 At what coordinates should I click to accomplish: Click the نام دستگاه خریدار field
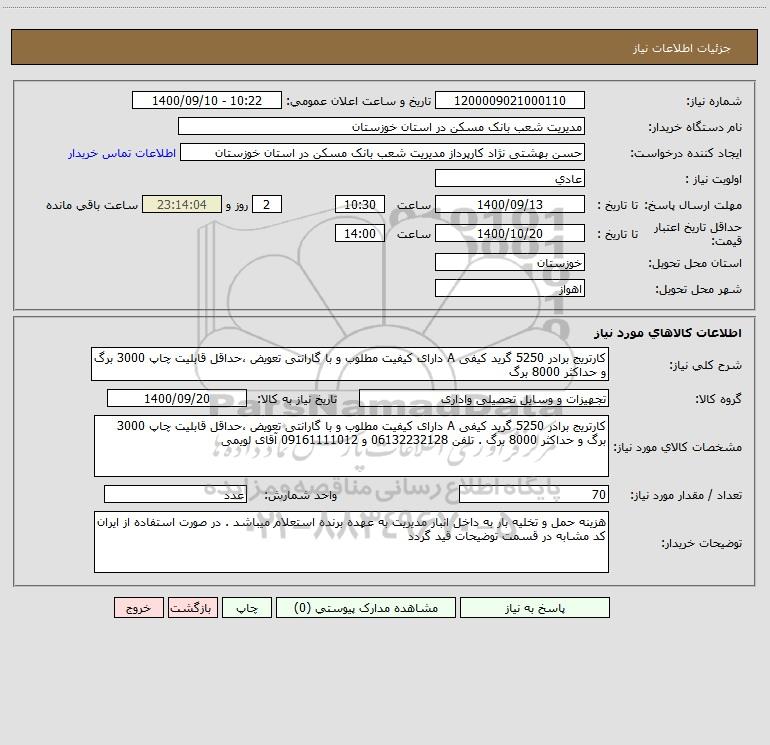[381, 126]
